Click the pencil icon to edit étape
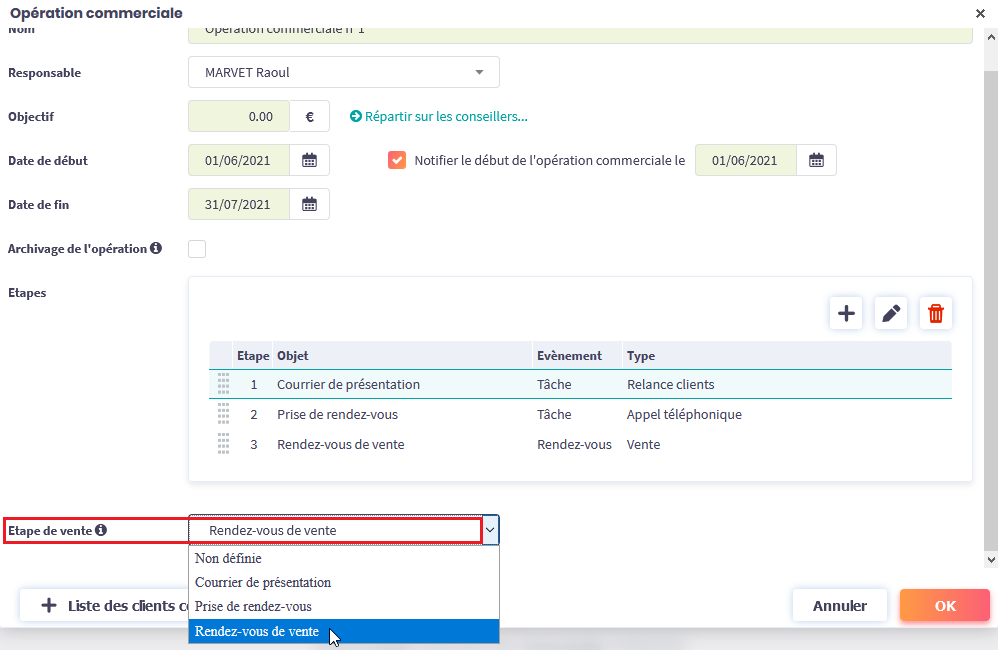 [890, 313]
